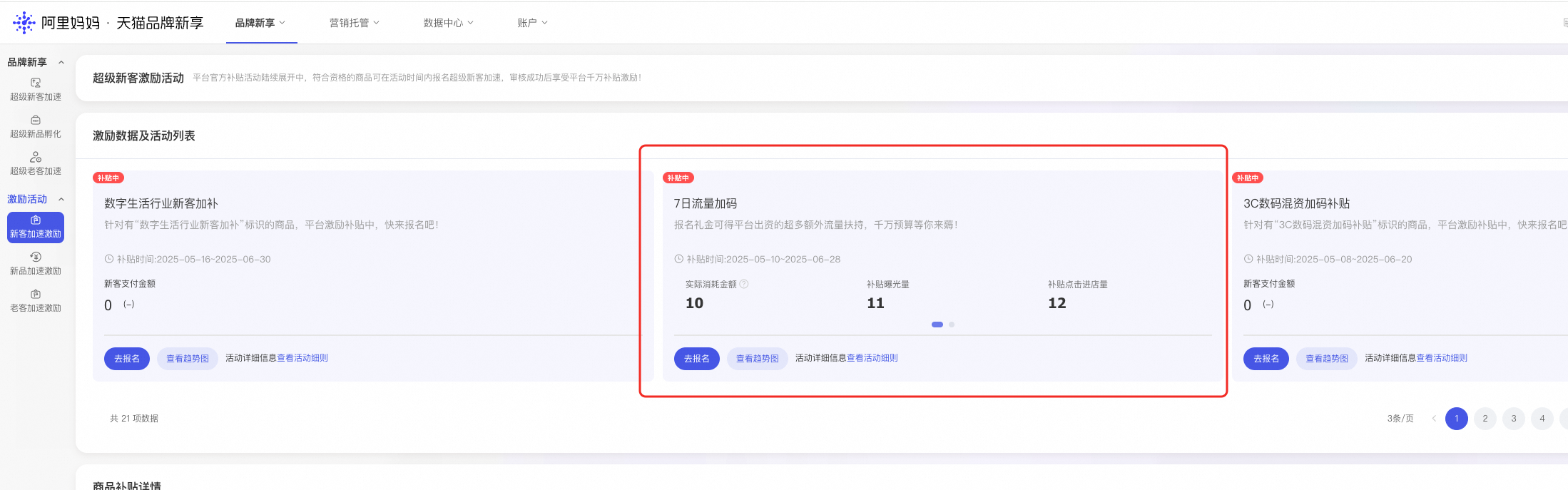1568x490 pixels.
Task: Open the 营销托管 top menu
Action: click(x=355, y=23)
